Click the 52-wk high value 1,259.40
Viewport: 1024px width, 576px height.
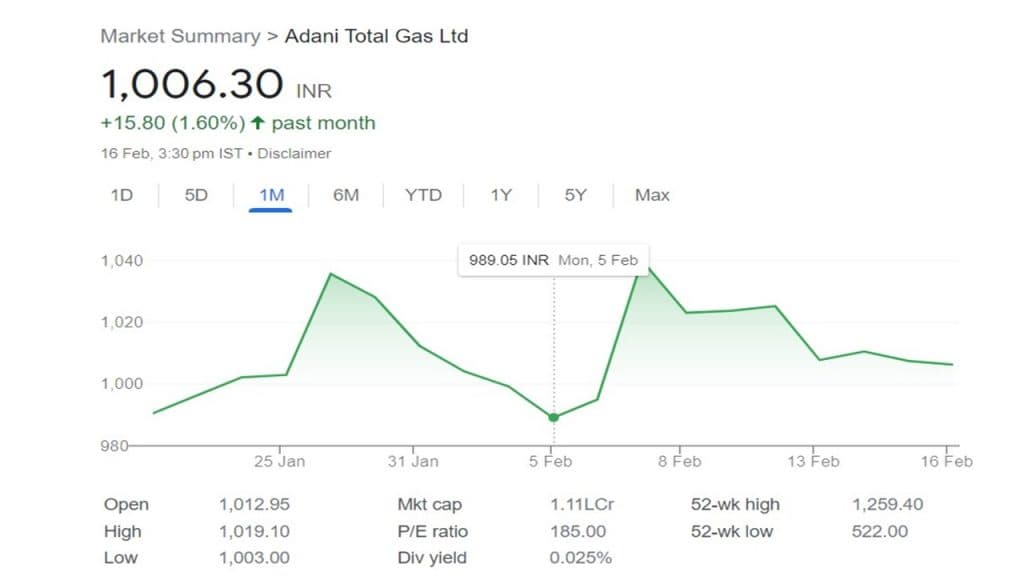coord(887,505)
